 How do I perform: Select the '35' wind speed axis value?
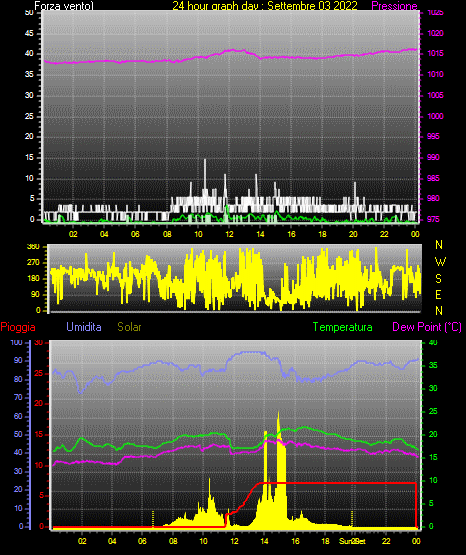[x=29, y=74]
